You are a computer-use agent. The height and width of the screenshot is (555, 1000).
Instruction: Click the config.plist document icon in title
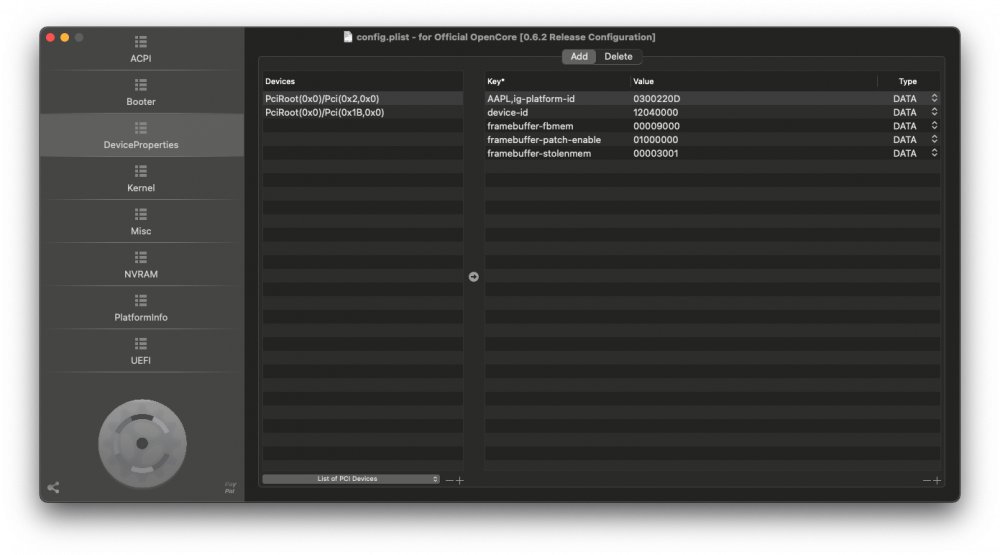pyautogui.click(x=348, y=37)
